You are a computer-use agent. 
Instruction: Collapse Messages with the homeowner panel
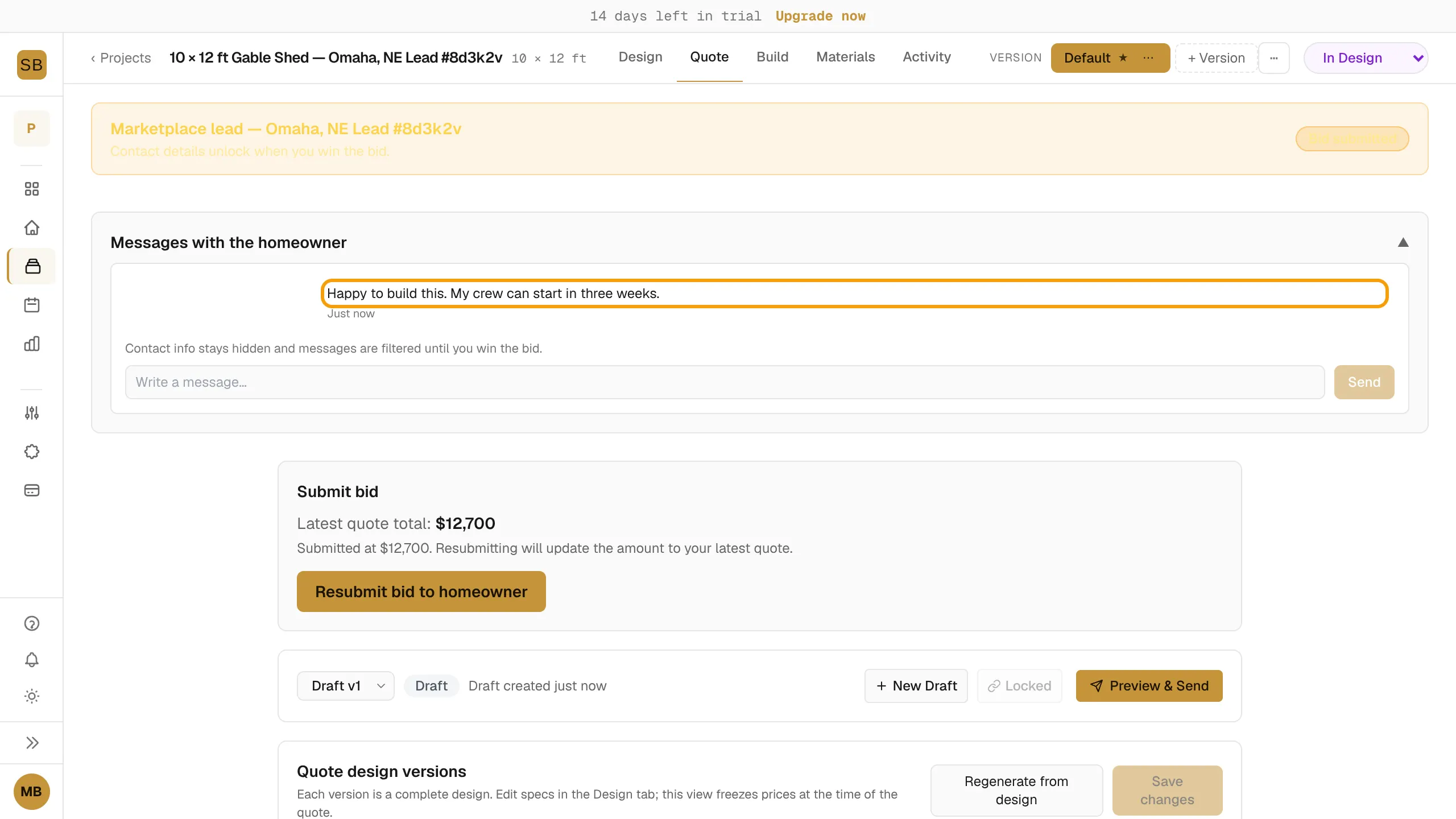coord(1403,243)
